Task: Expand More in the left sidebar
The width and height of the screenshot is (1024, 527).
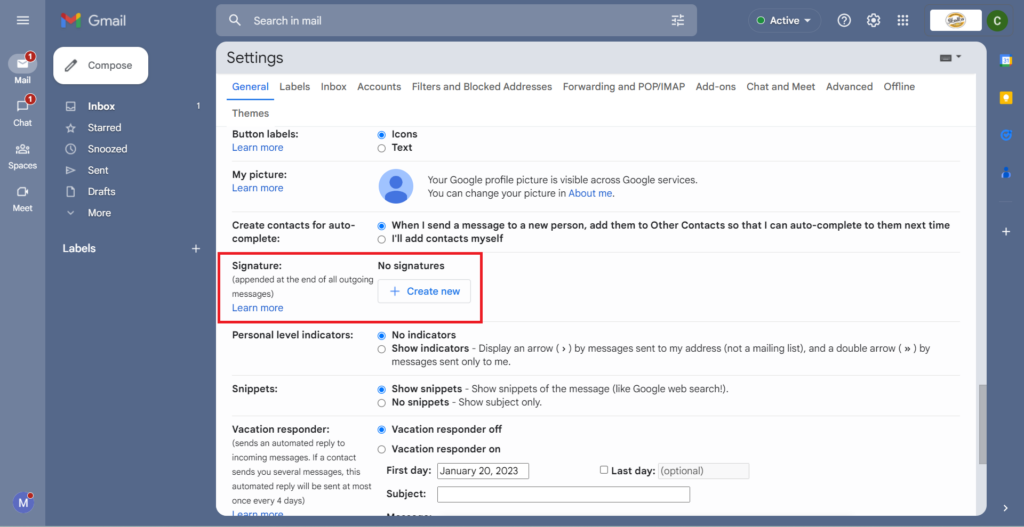Action: (x=99, y=213)
